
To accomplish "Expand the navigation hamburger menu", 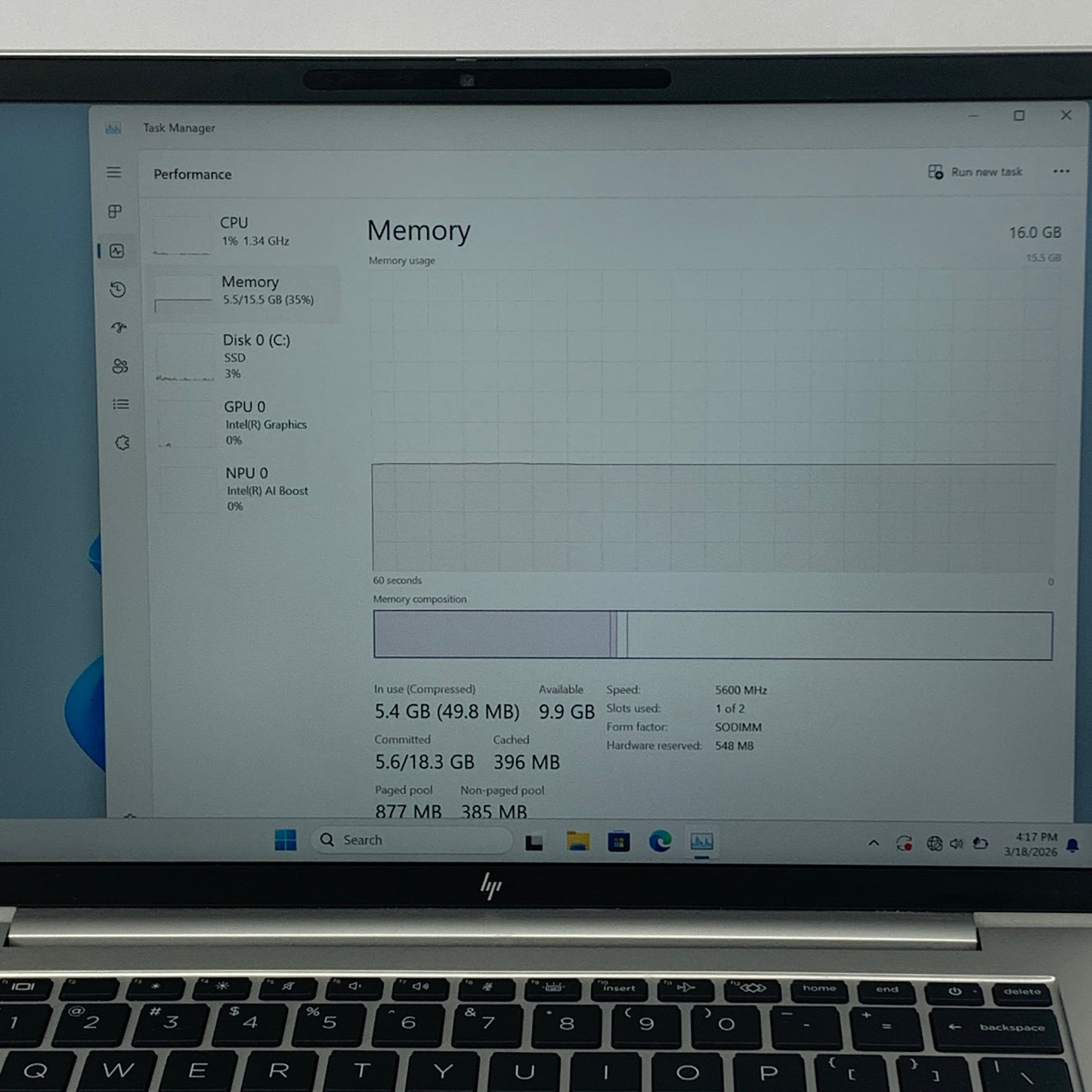I will click(x=115, y=172).
